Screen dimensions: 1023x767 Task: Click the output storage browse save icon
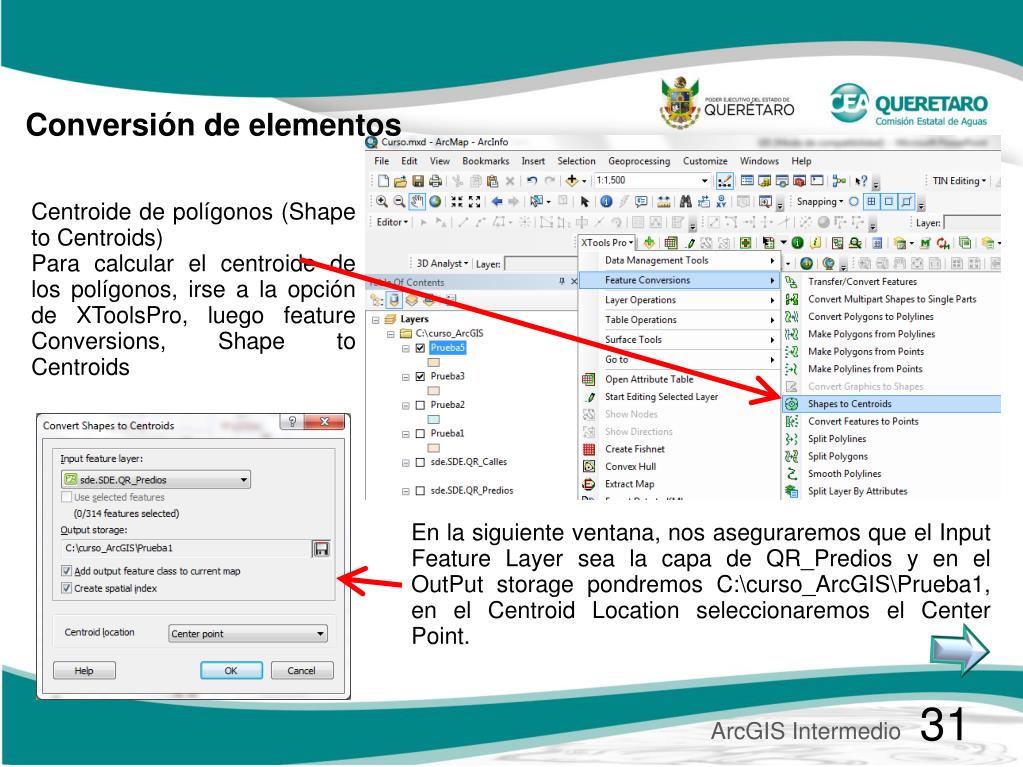(321, 549)
